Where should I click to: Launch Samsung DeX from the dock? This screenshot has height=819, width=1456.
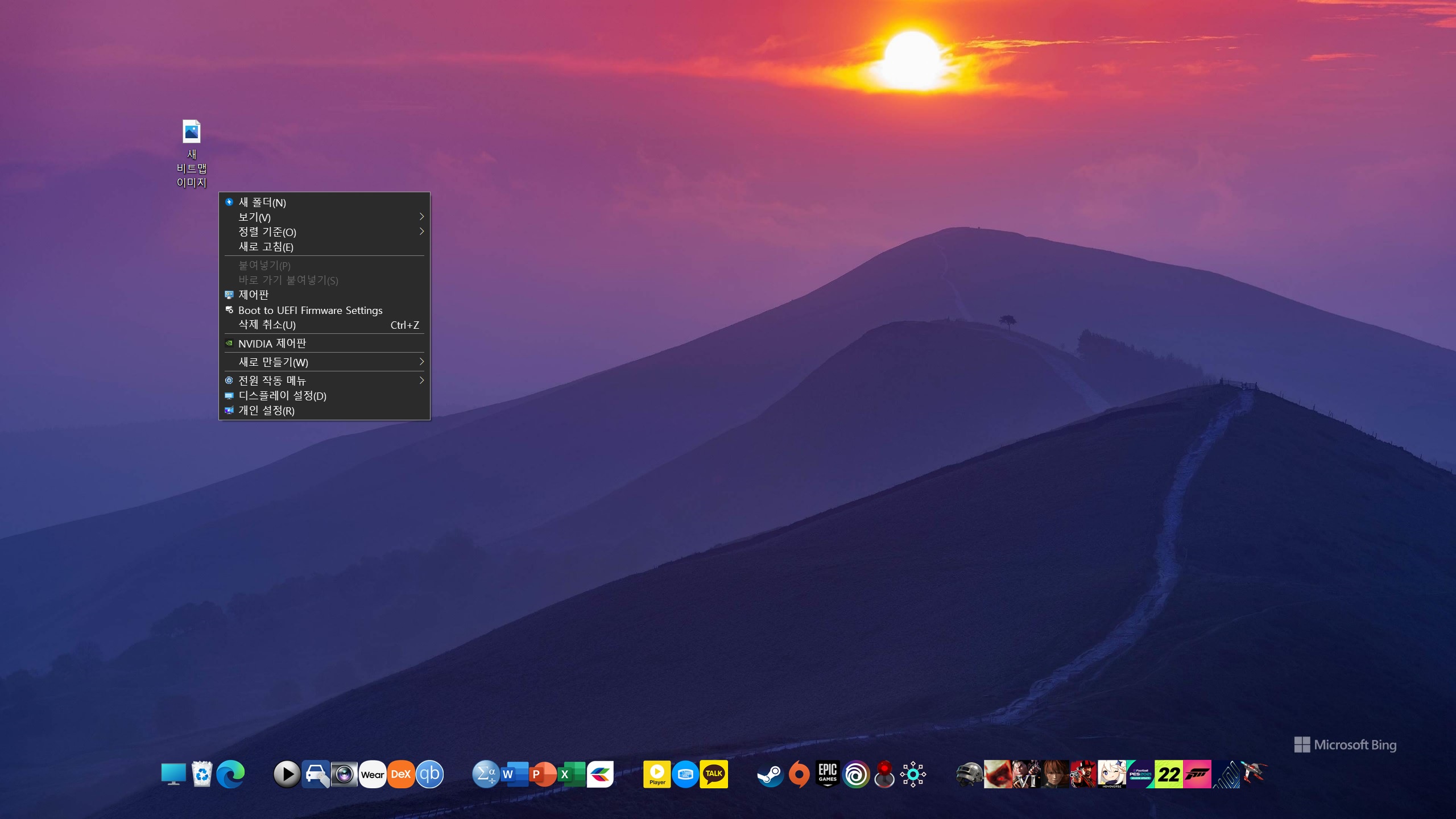401,774
